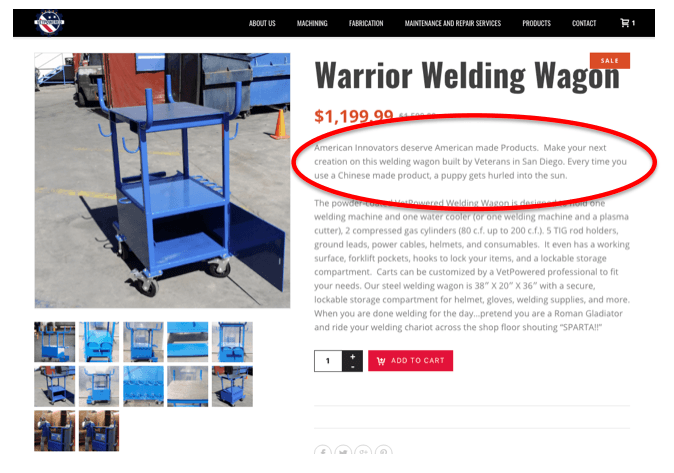
Task: Share product via Pinterest icon
Action: (383, 451)
